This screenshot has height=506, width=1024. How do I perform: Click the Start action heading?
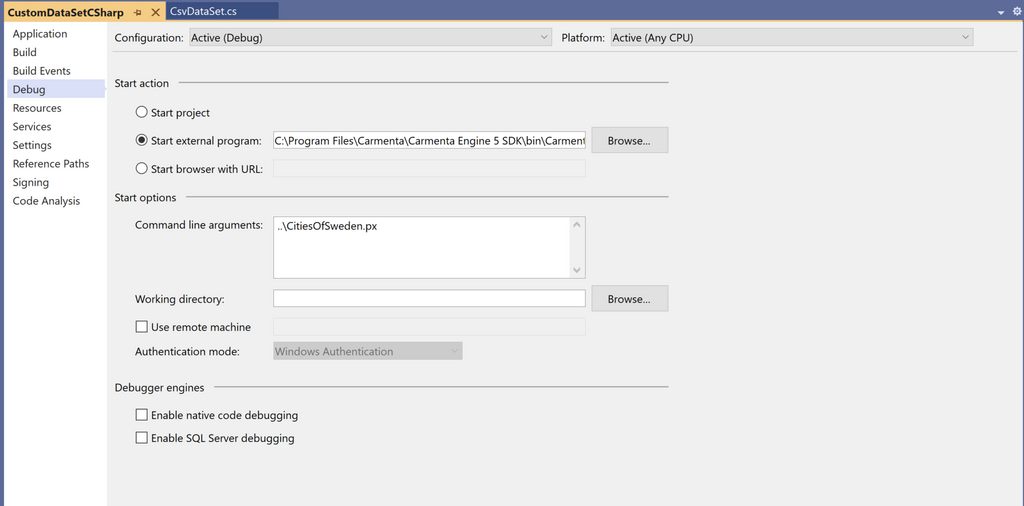pyautogui.click(x=142, y=83)
